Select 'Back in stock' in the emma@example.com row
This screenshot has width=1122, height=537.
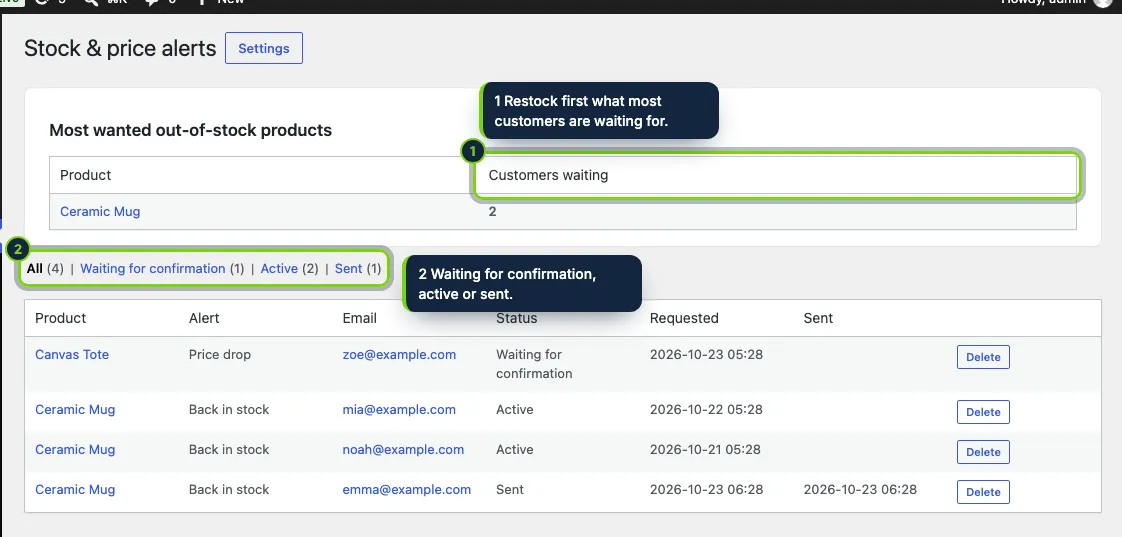(x=229, y=490)
